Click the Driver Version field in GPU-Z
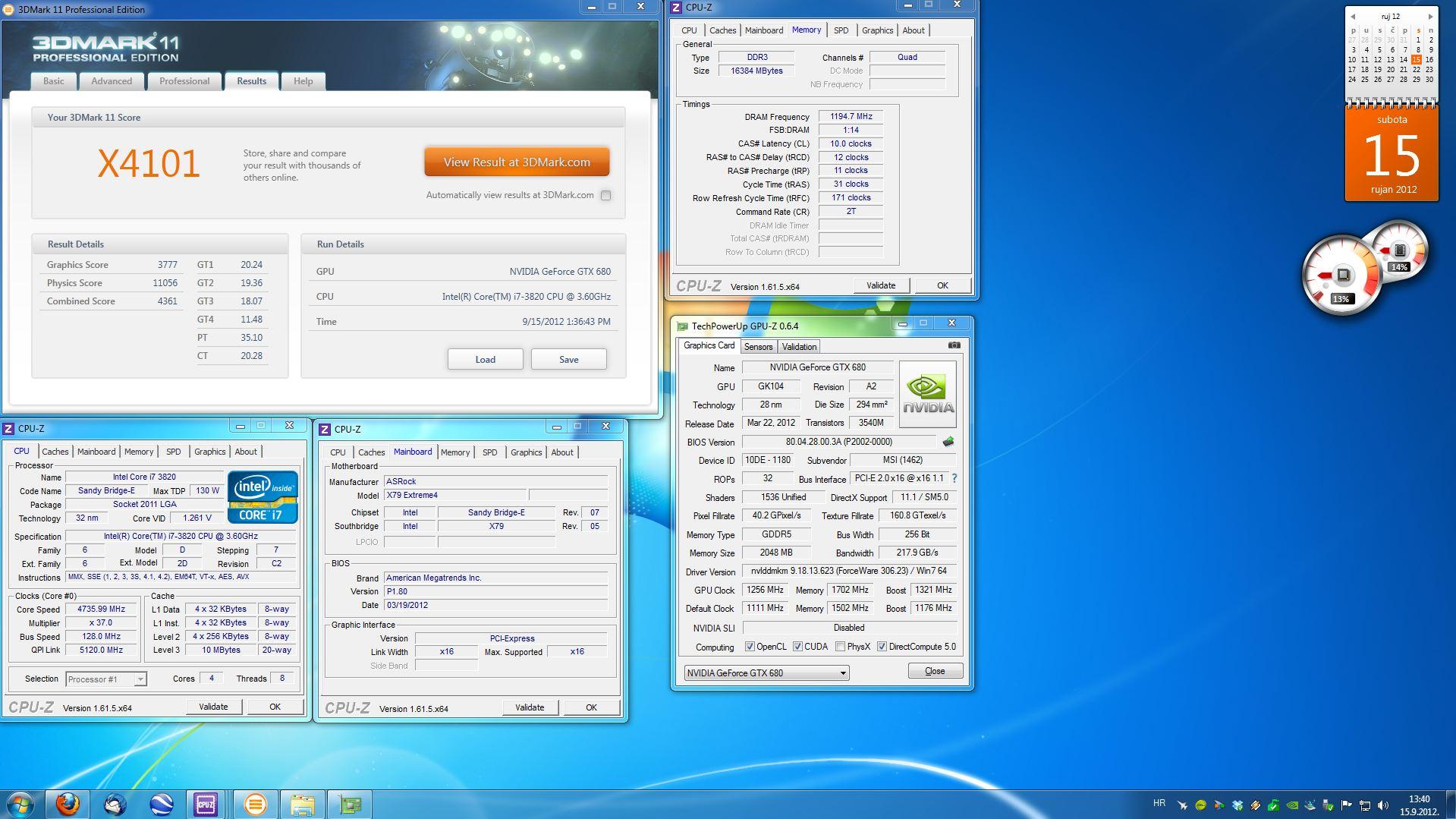1456x819 pixels. coord(848,571)
